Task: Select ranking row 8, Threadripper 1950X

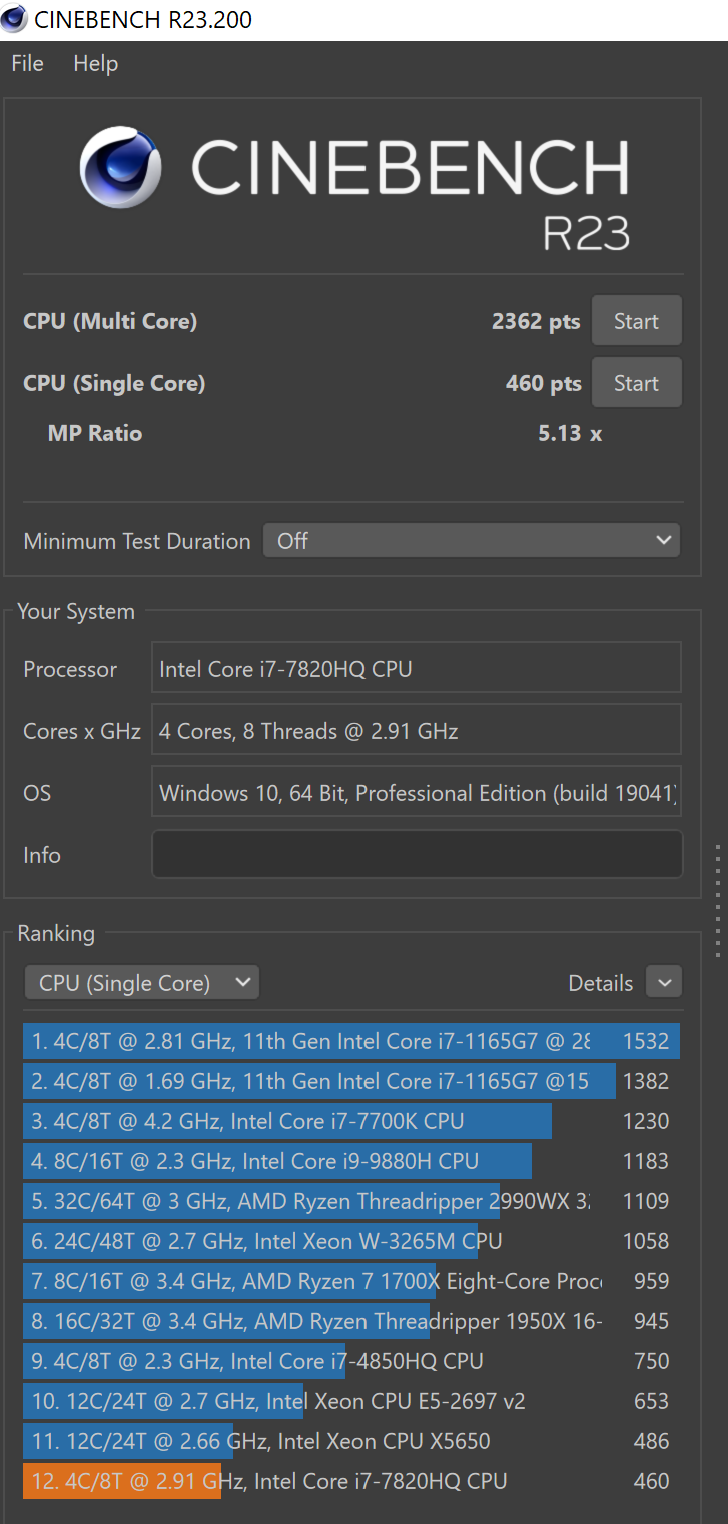Action: (352, 1321)
